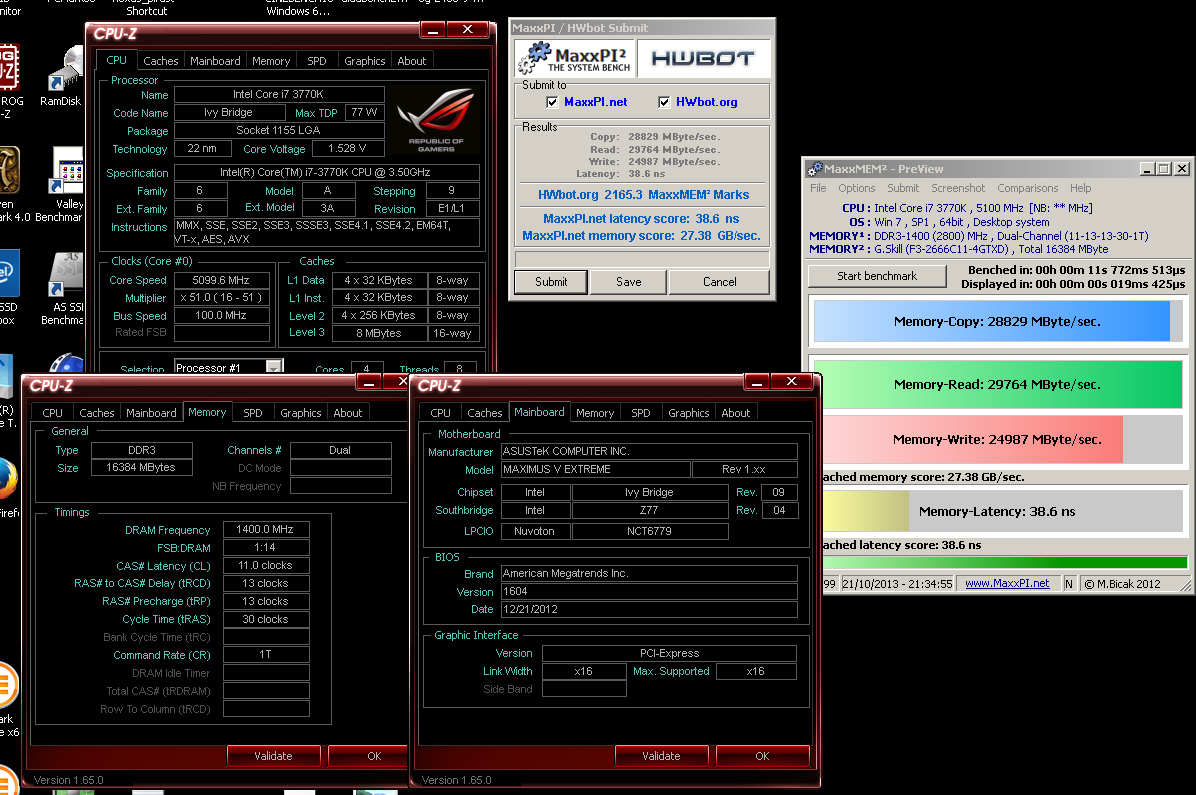Click the Submit button in HWbot Submit dialog

[x=551, y=282]
